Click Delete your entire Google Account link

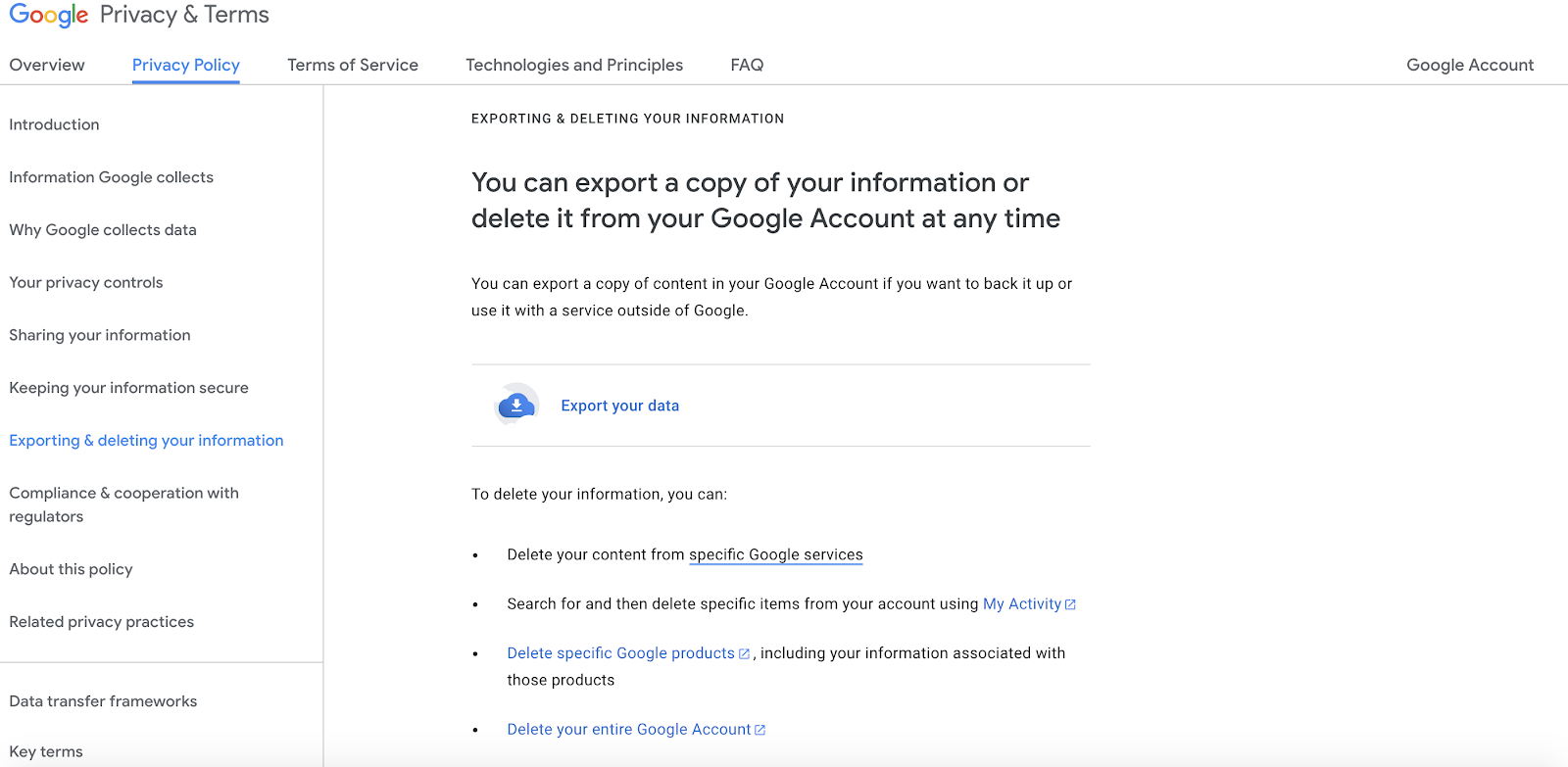tap(628, 730)
